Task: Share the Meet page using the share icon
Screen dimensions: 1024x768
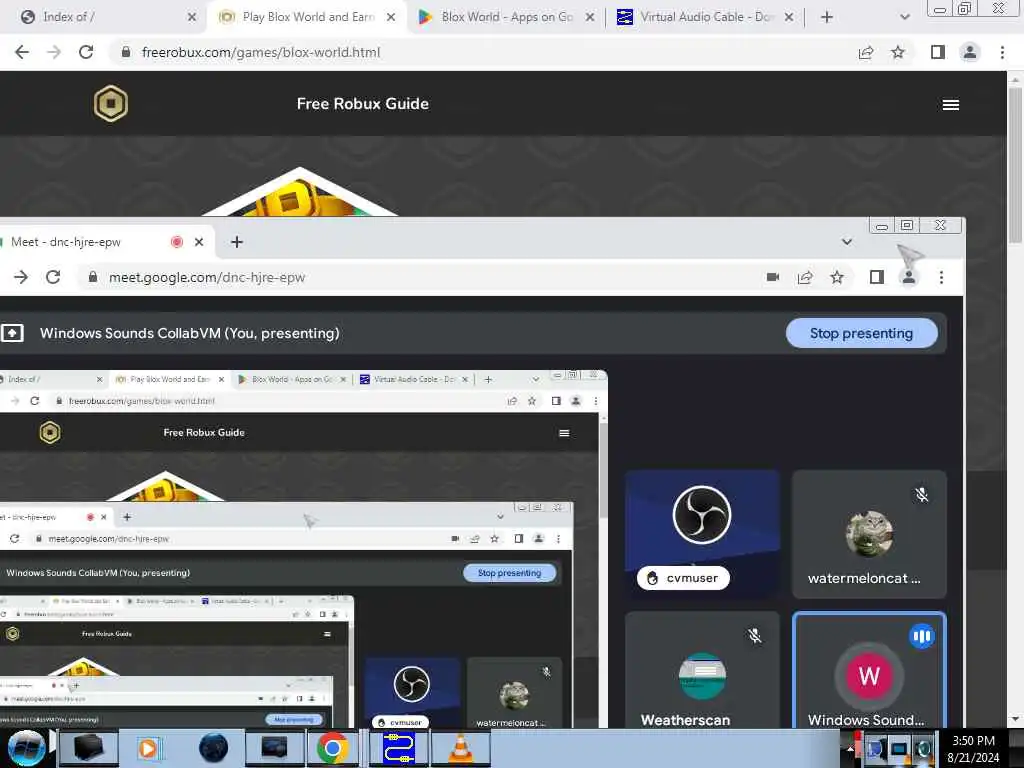Action: (x=805, y=278)
